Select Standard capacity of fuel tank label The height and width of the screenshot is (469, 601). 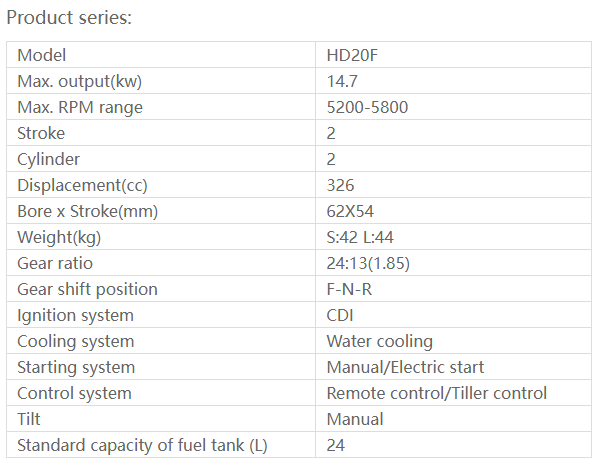click(142, 445)
